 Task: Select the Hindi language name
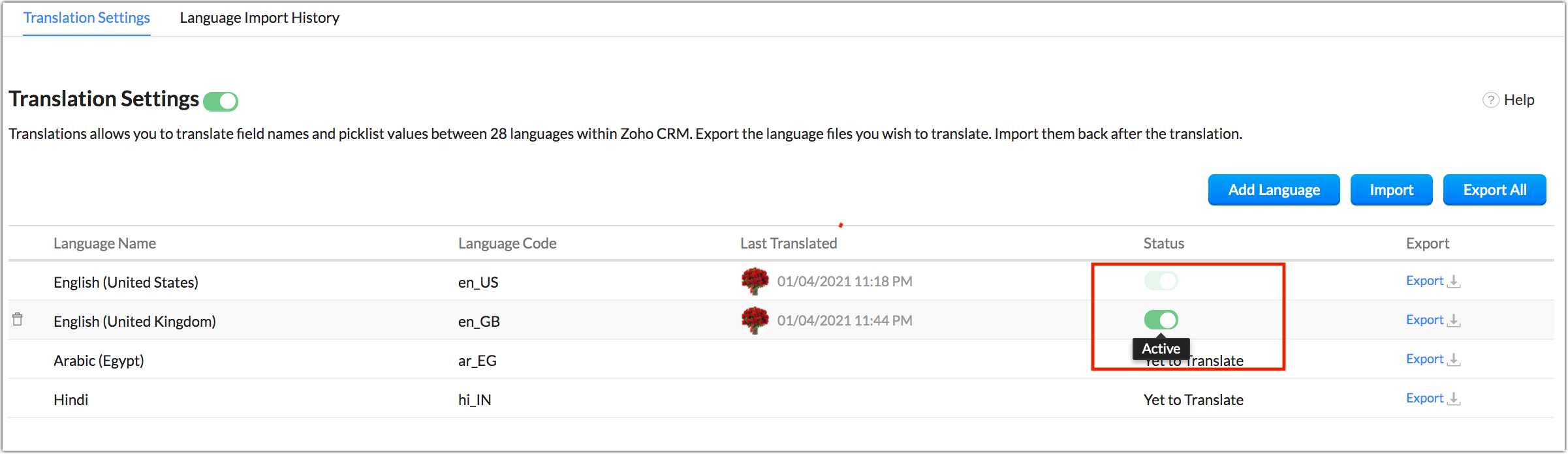tap(71, 400)
